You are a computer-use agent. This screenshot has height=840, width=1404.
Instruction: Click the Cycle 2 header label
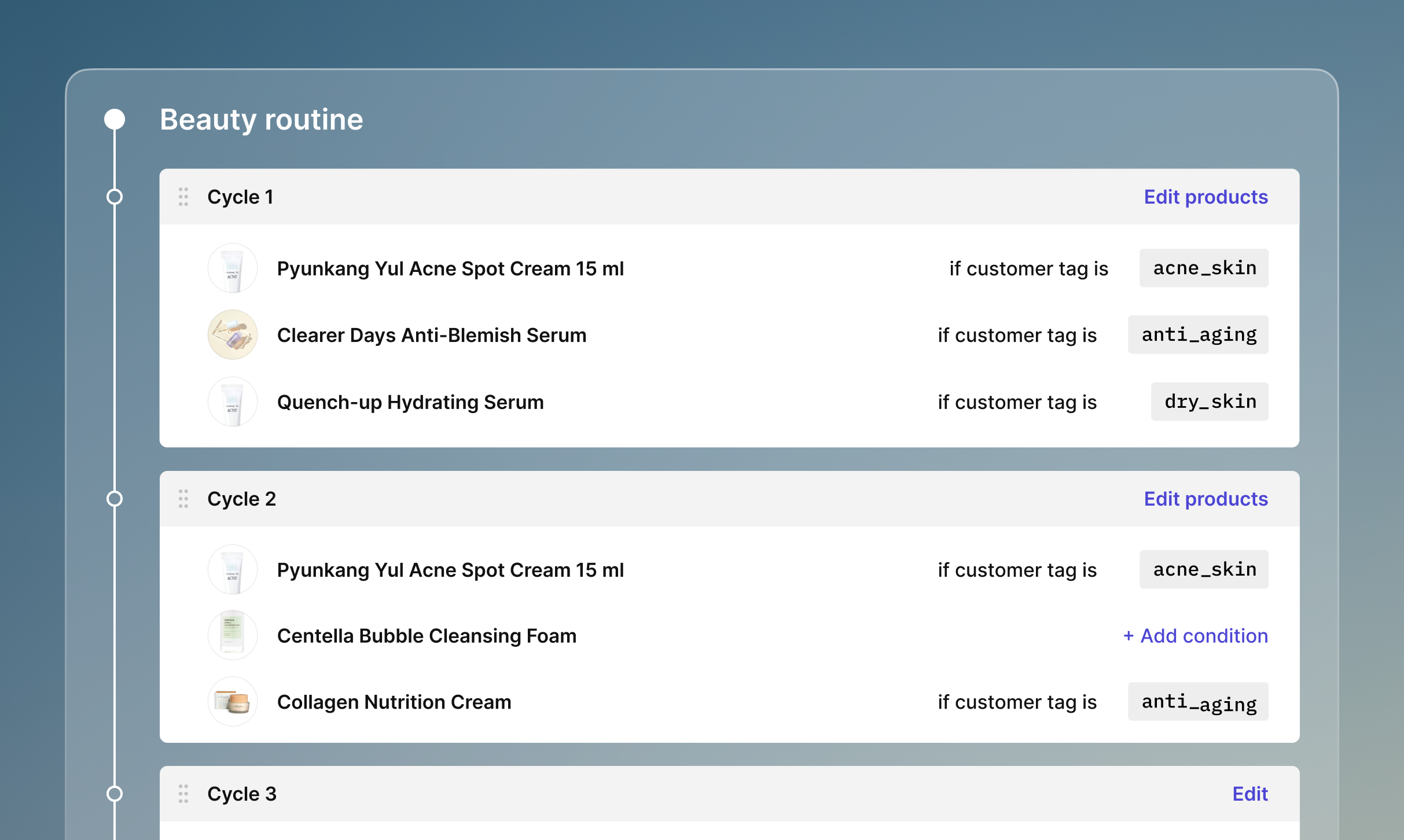tap(242, 499)
